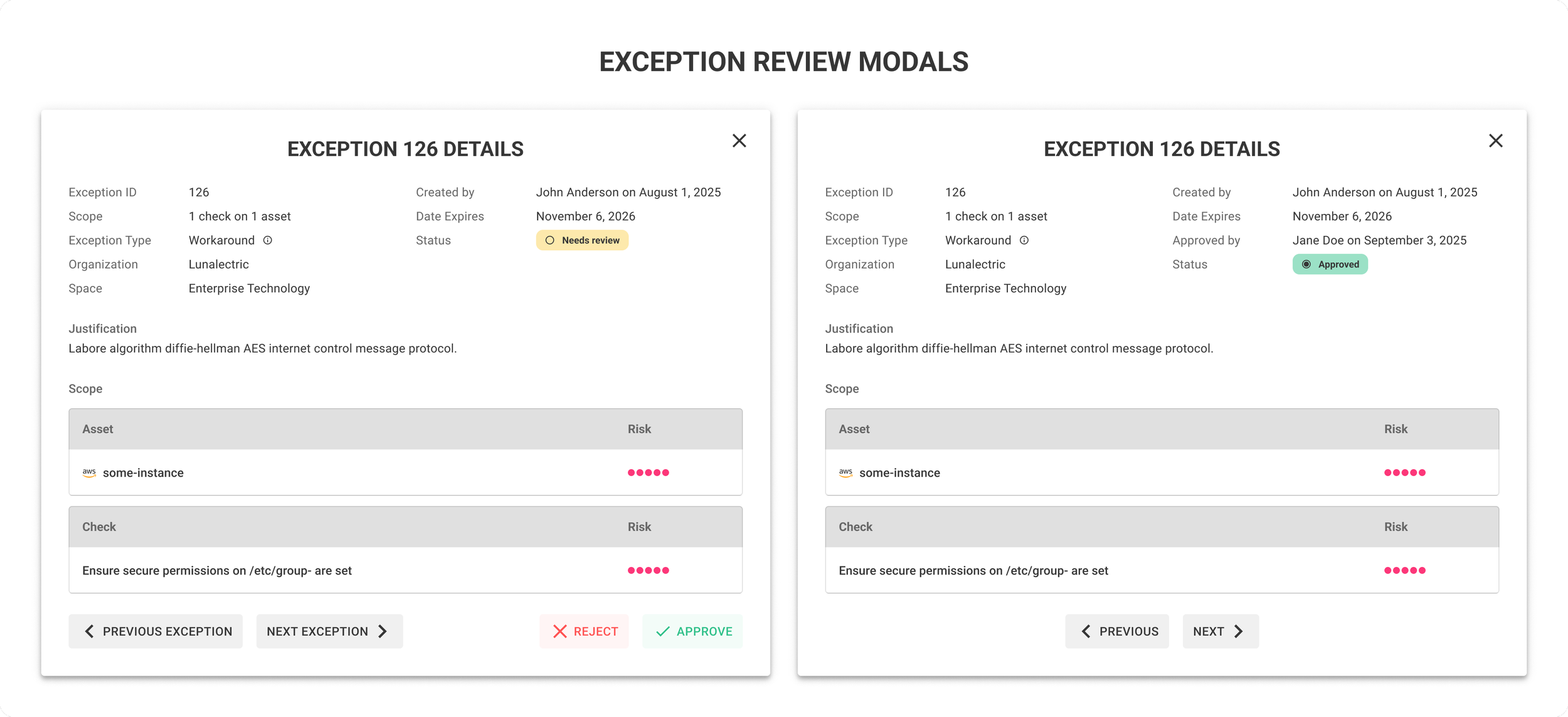Click the /etc/group- check text in left modal
This screenshot has height=717, width=1568.
click(x=217, y=571)
